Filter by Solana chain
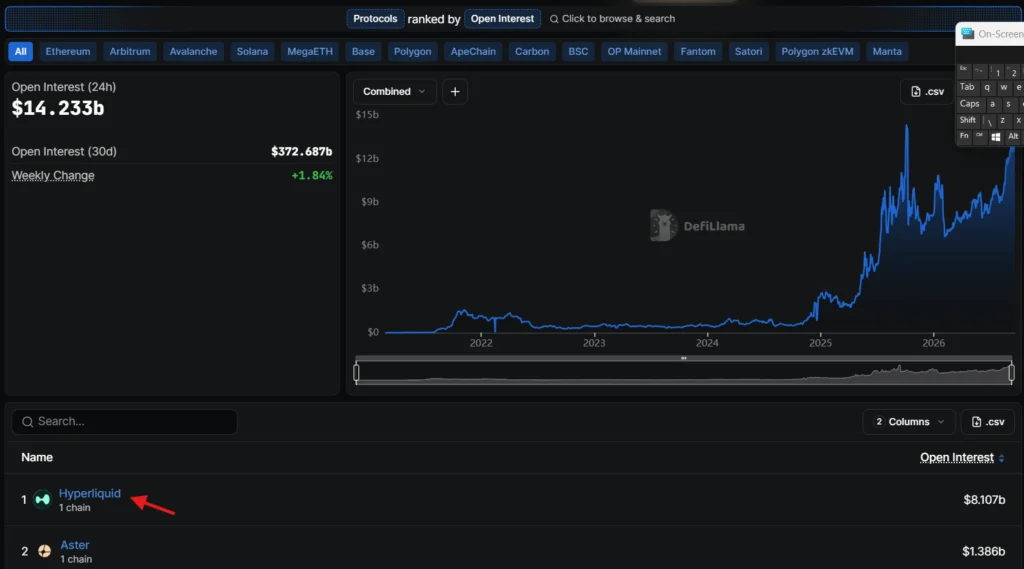This screenshot has height=569, width=1024. click(x=252, y=52)
